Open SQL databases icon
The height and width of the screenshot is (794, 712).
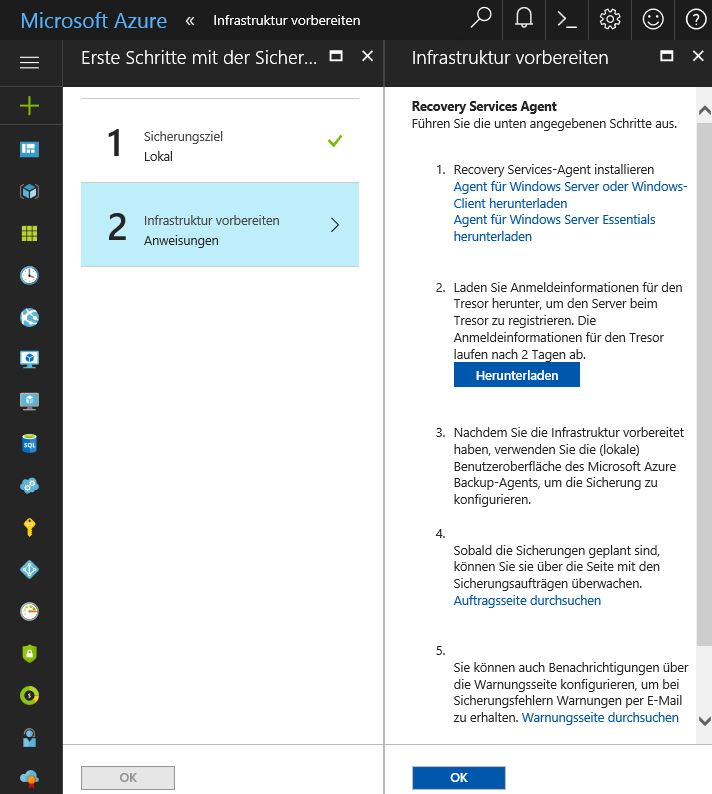(x=29, y=444)
